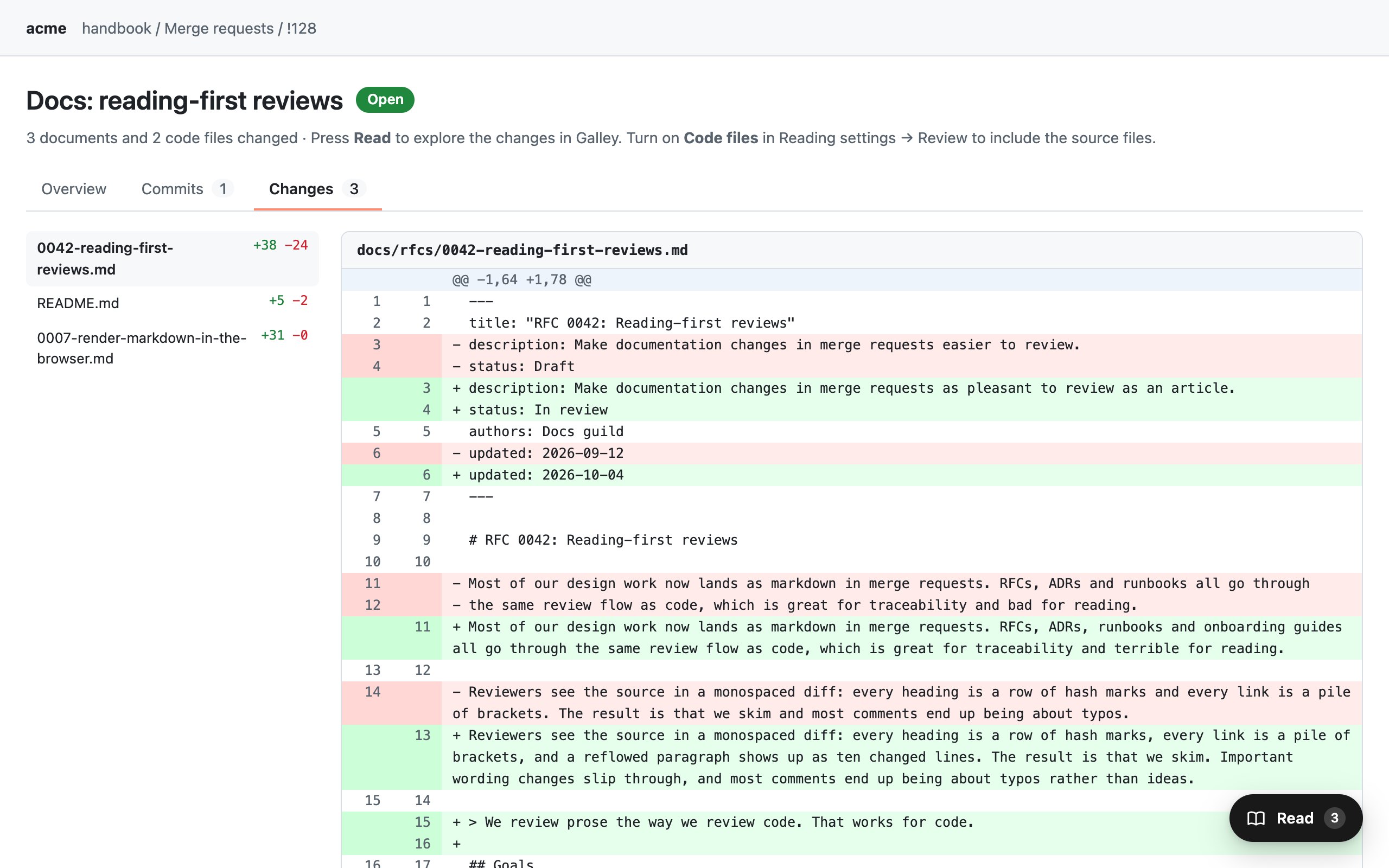Click added quote line 'We review prose the way'
This screenshot has width=1389, height=868.
851,822
